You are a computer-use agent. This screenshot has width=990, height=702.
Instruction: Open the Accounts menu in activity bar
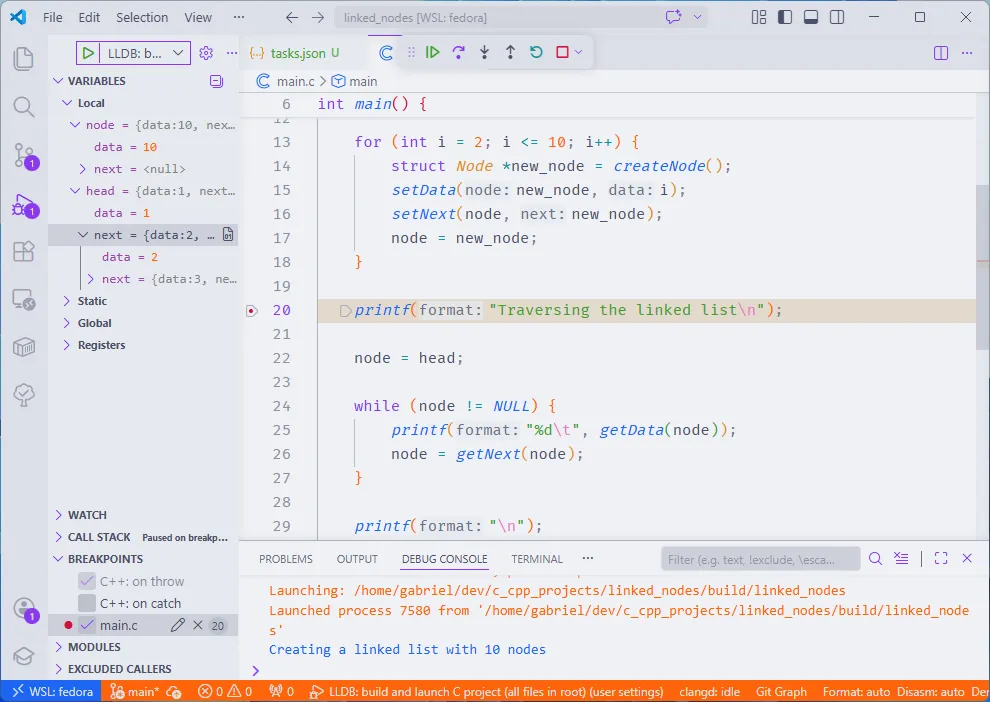click(25, 609)
